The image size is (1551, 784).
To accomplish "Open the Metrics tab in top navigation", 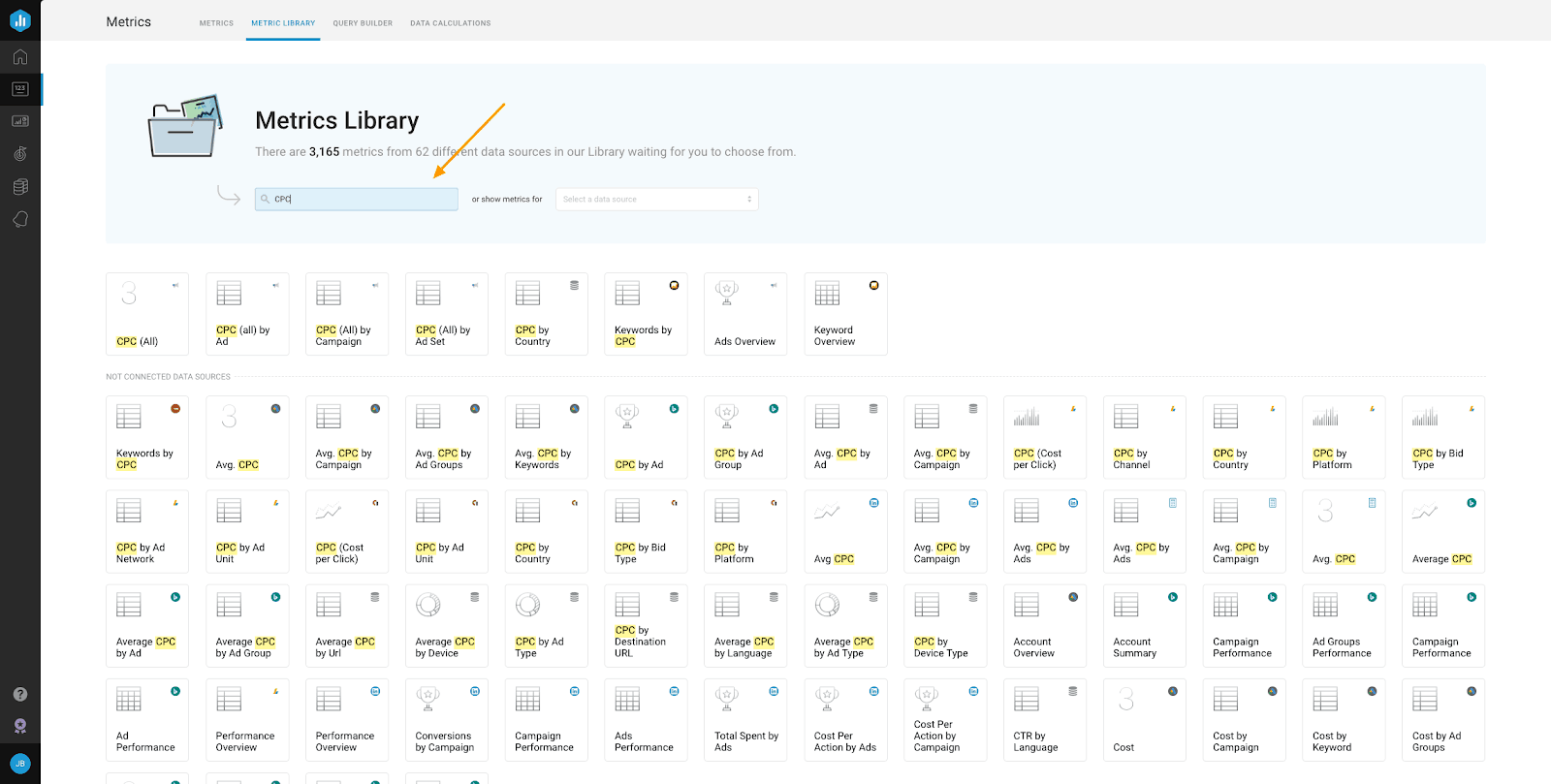I will [216, 23].
